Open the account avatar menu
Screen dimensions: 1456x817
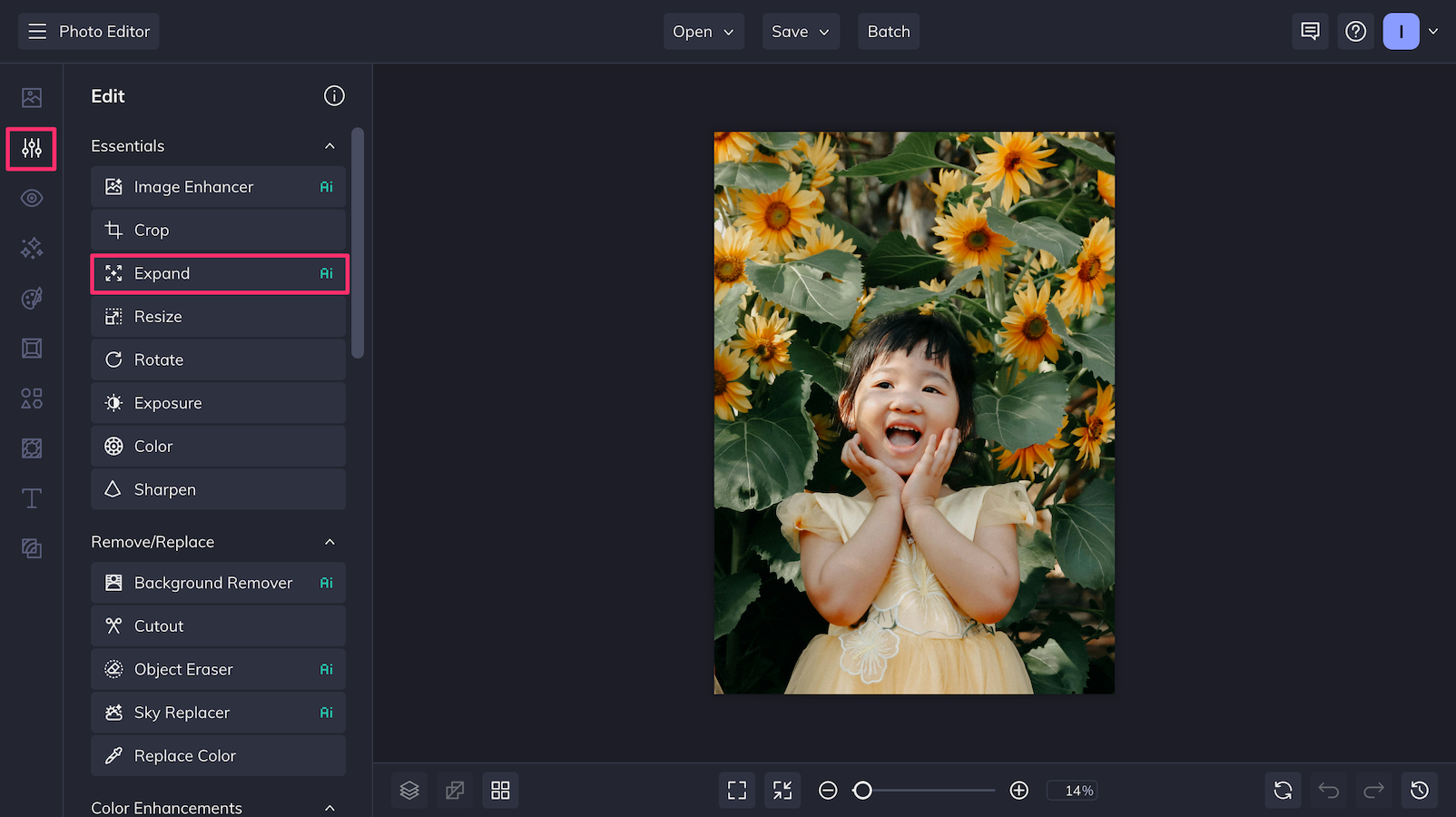(x=1401, y=31)
